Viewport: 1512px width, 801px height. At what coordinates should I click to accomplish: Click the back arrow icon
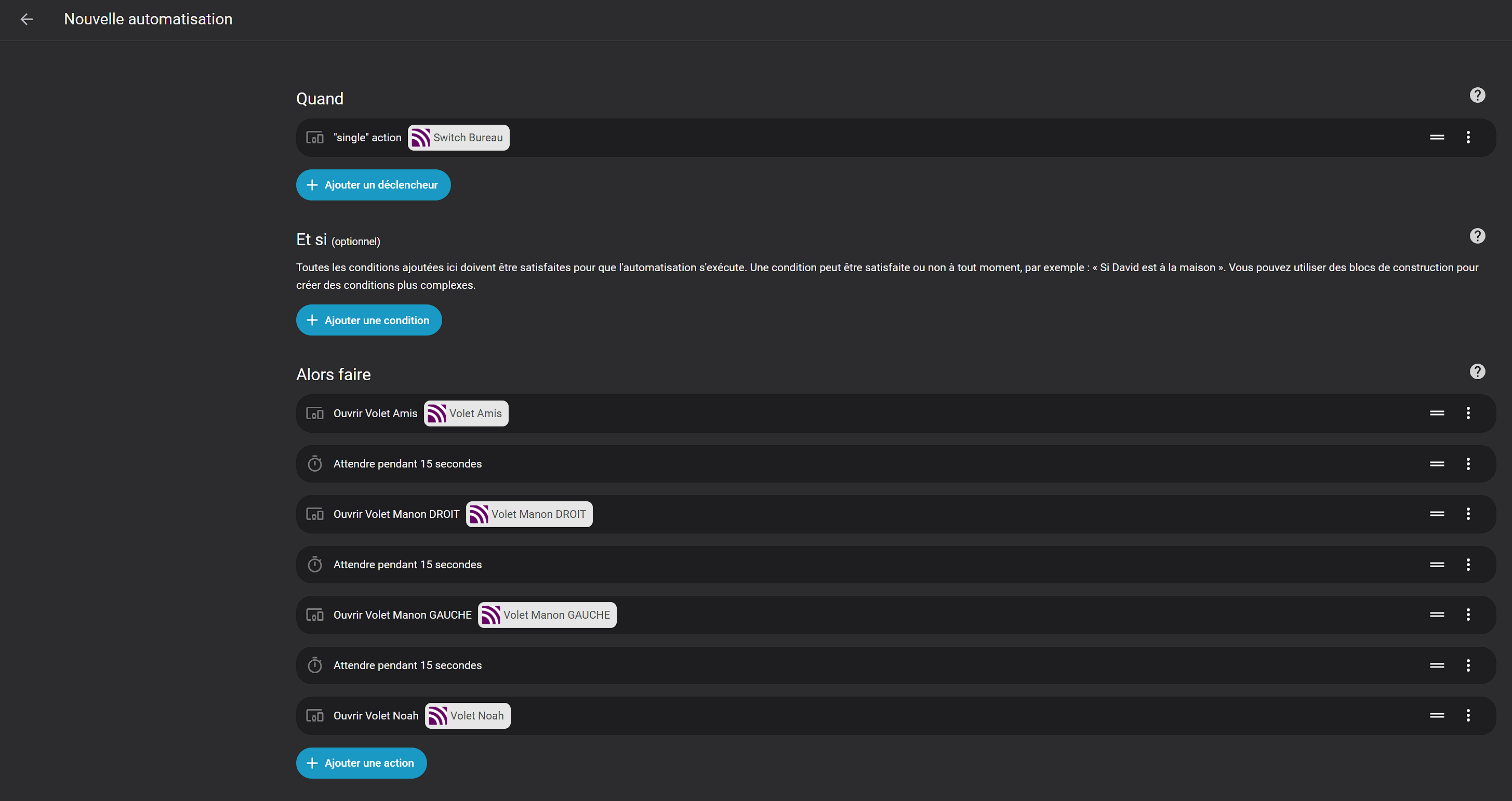[26, 19]
